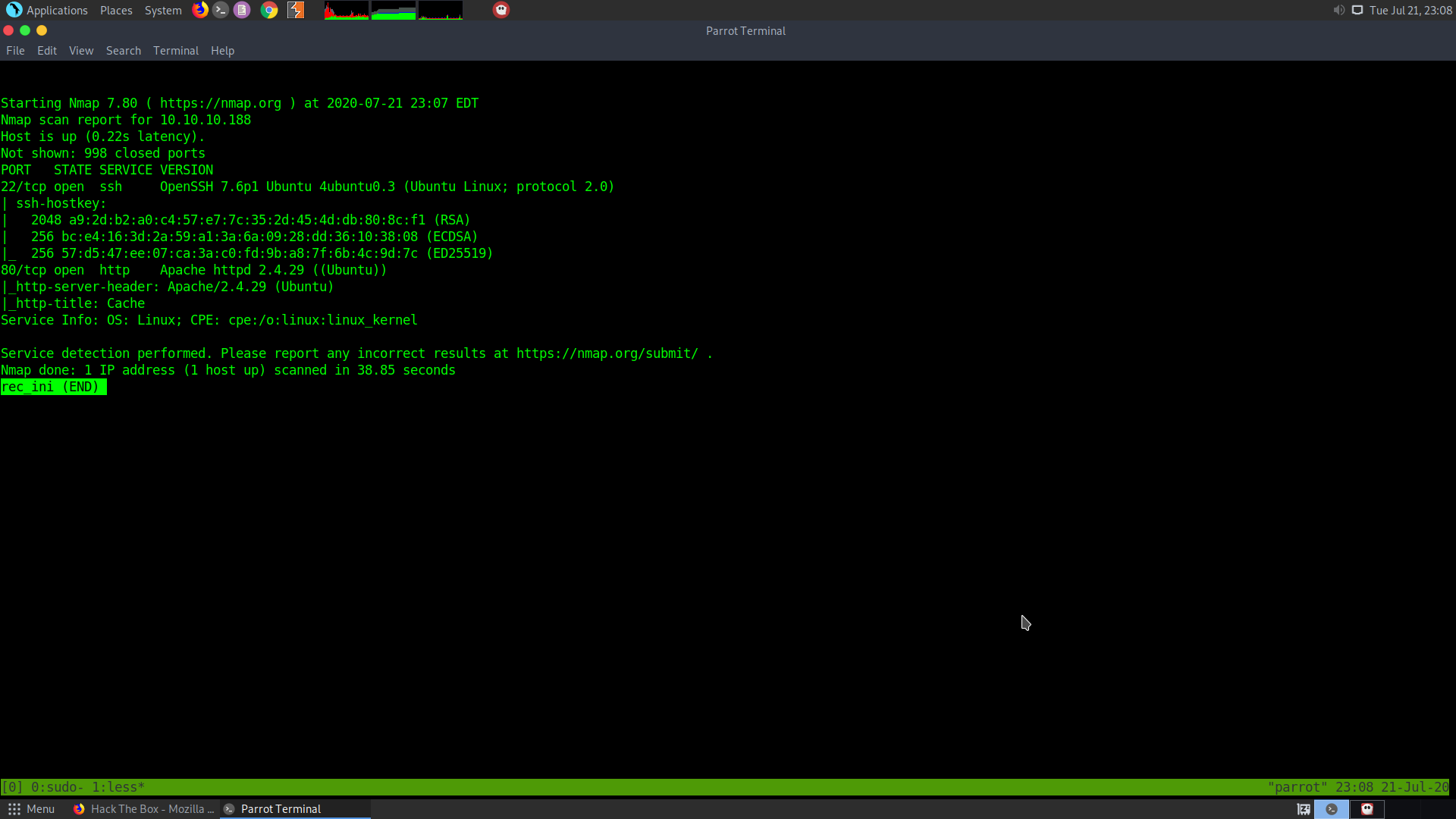Click the volume speaker icon in the system tray
The width and height of the screenshot is (1456, 819).
coord(1338,10)
